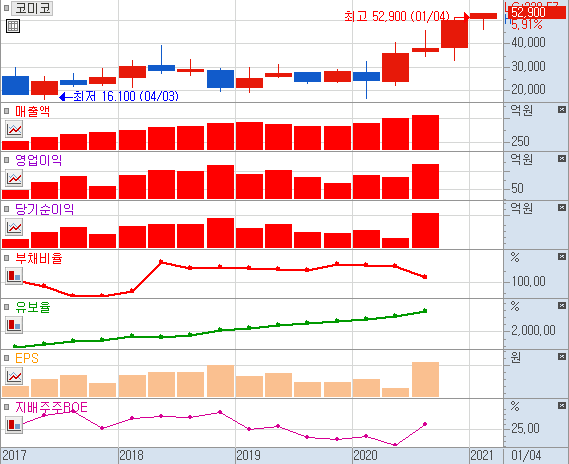The image size is (569, 464).
Task: Click the 40,000 price axis label
Action: tap(528, 42)
